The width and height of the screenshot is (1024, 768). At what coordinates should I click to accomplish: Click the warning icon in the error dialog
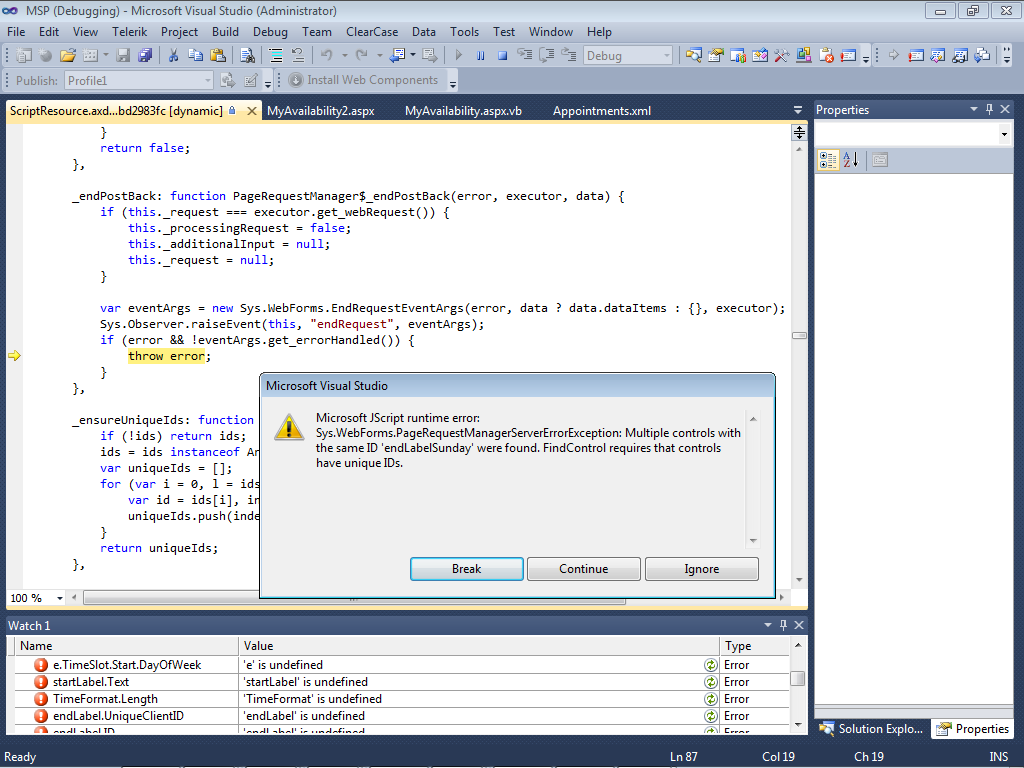tap(290, 427)
